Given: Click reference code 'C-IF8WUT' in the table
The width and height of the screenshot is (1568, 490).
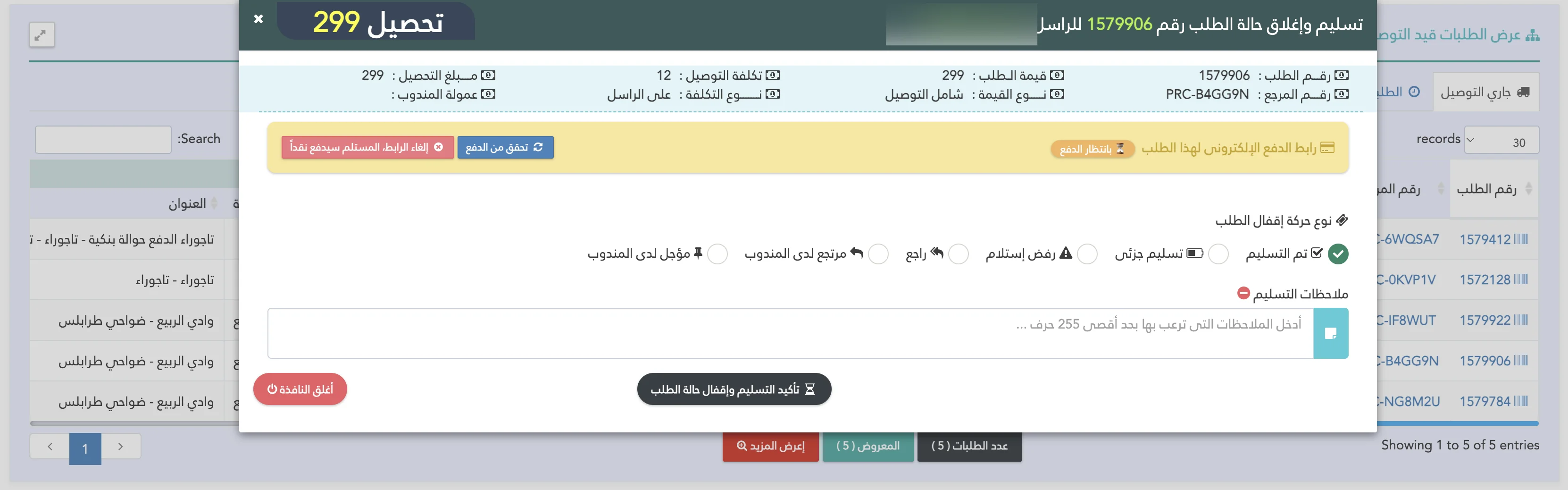Looking at the screenshot, I should click(x=1406, y=321).
